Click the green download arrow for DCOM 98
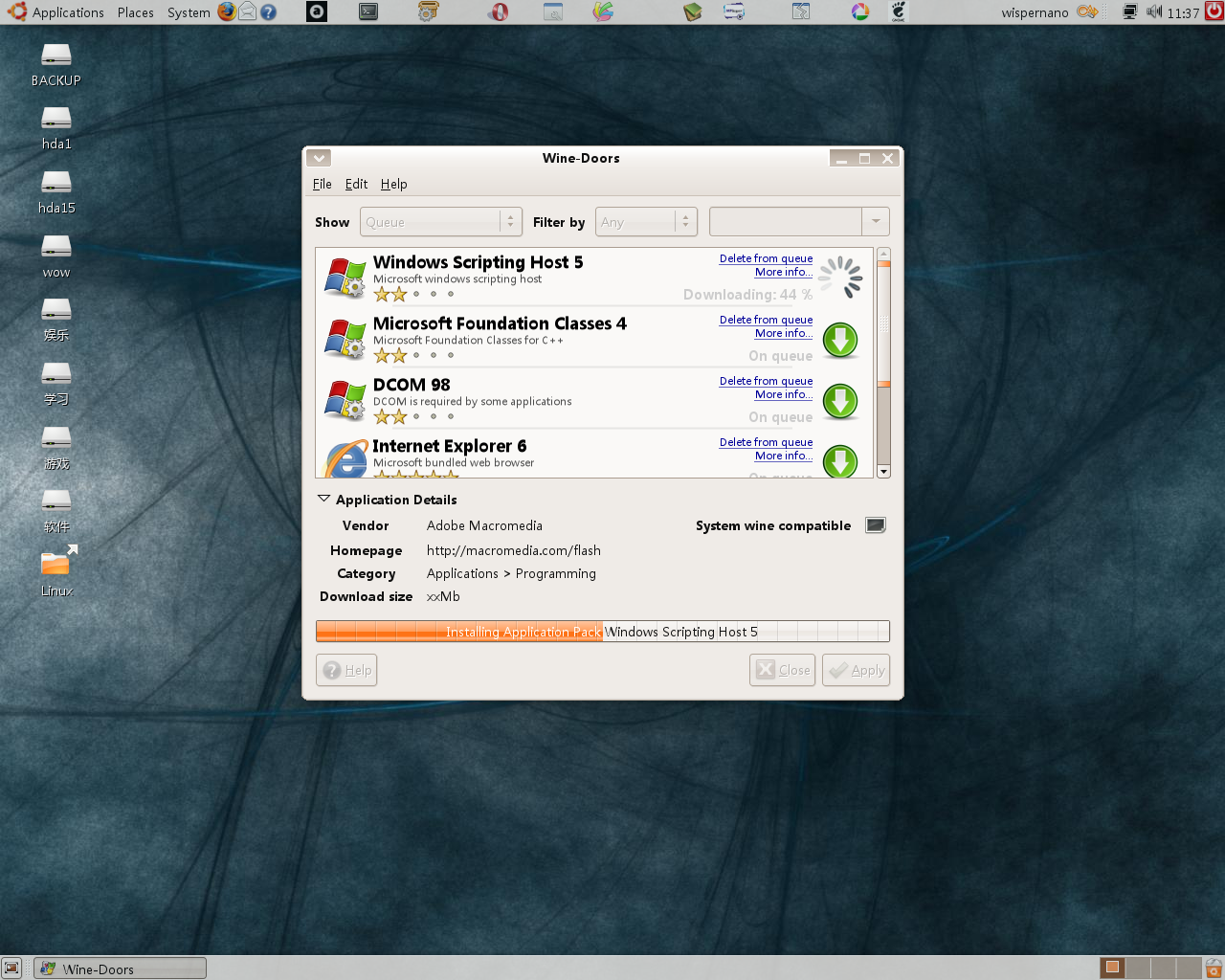Screen dimensions: 1225x980 point(840,401)
